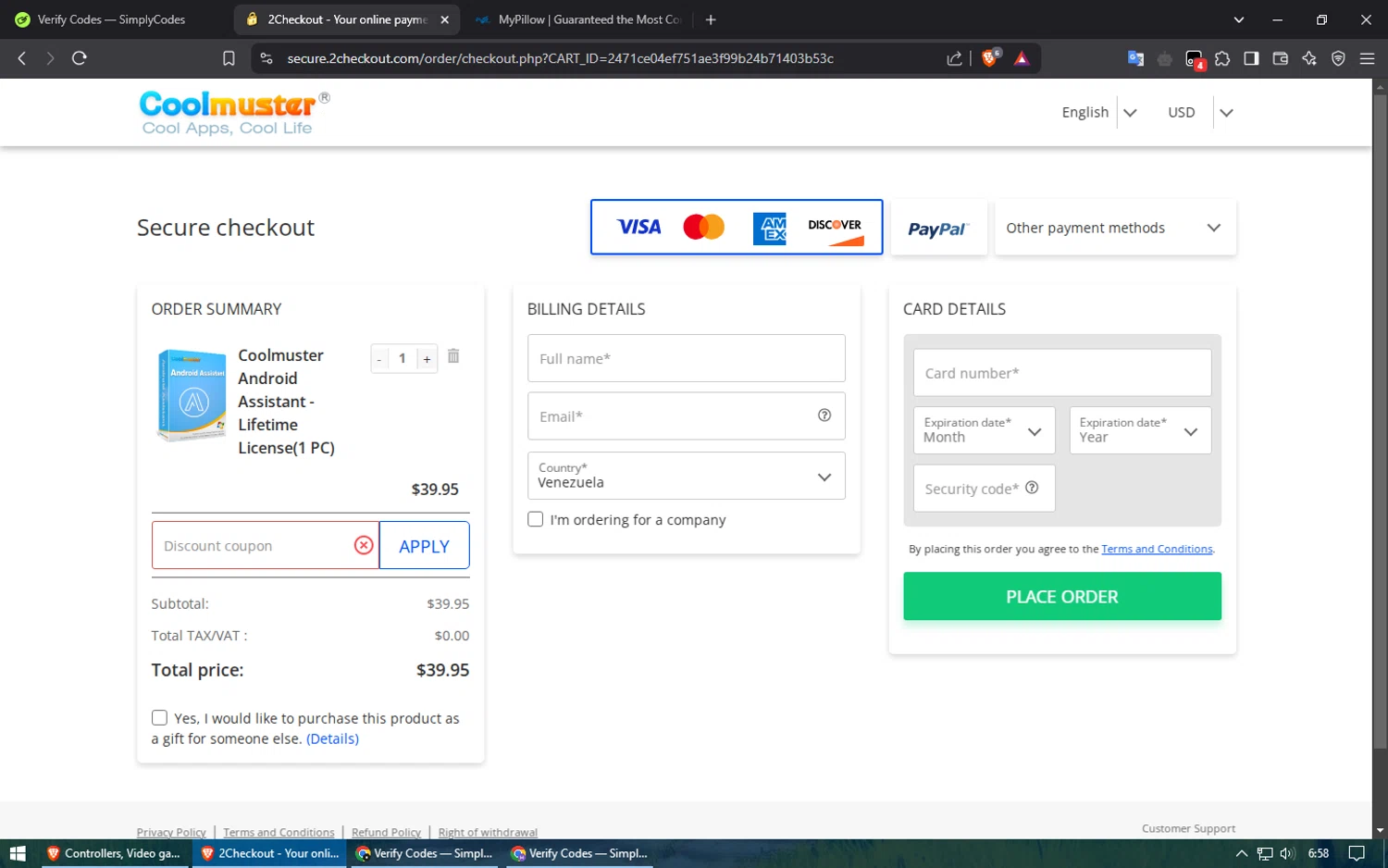Click the Security code help question icon
The width and height of the screenshot is (1388, 868).
pos(1032,488)
